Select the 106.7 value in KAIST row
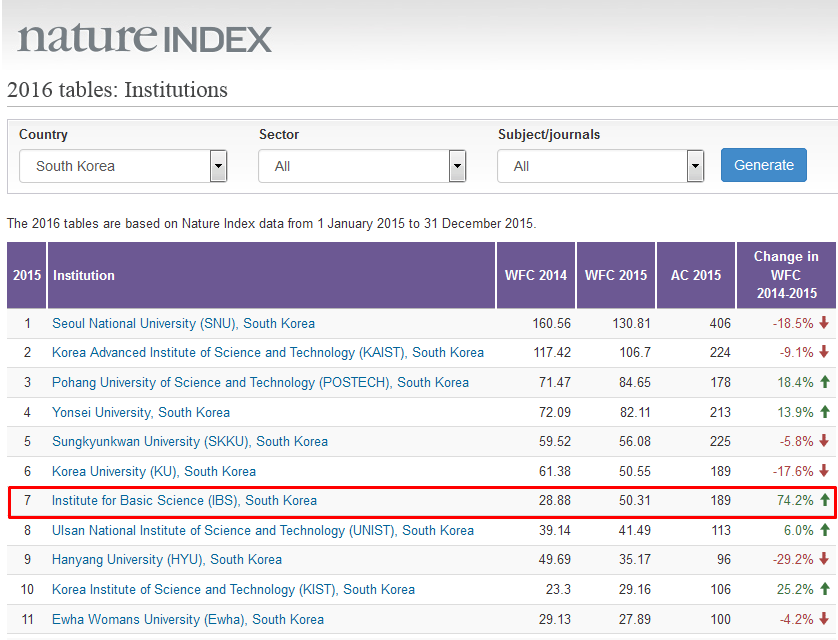Image resolution: width=838 pixels, height=640 pixels. pos(635,353)
